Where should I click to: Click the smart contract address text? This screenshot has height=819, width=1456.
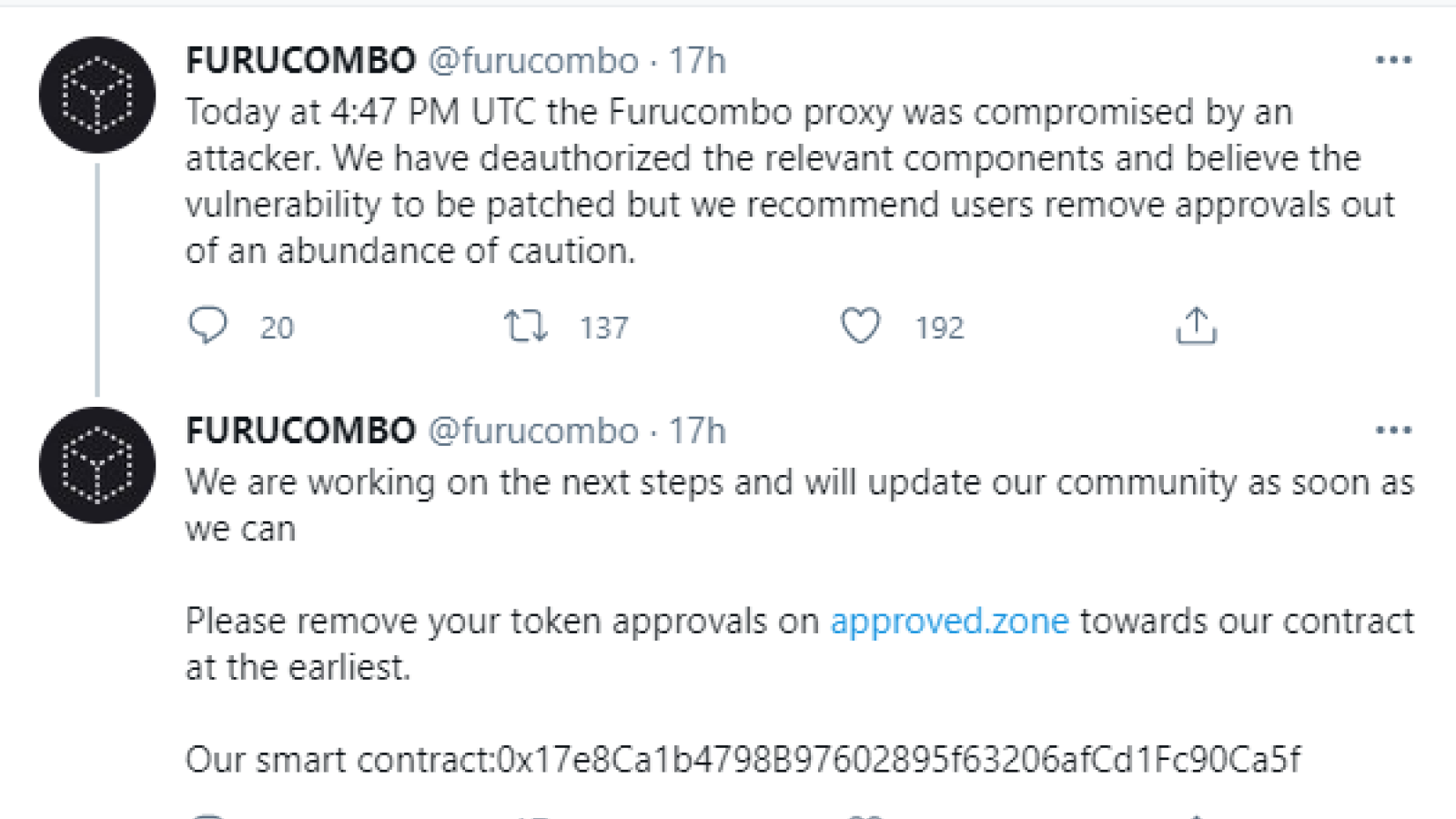[x=899, y=759]
